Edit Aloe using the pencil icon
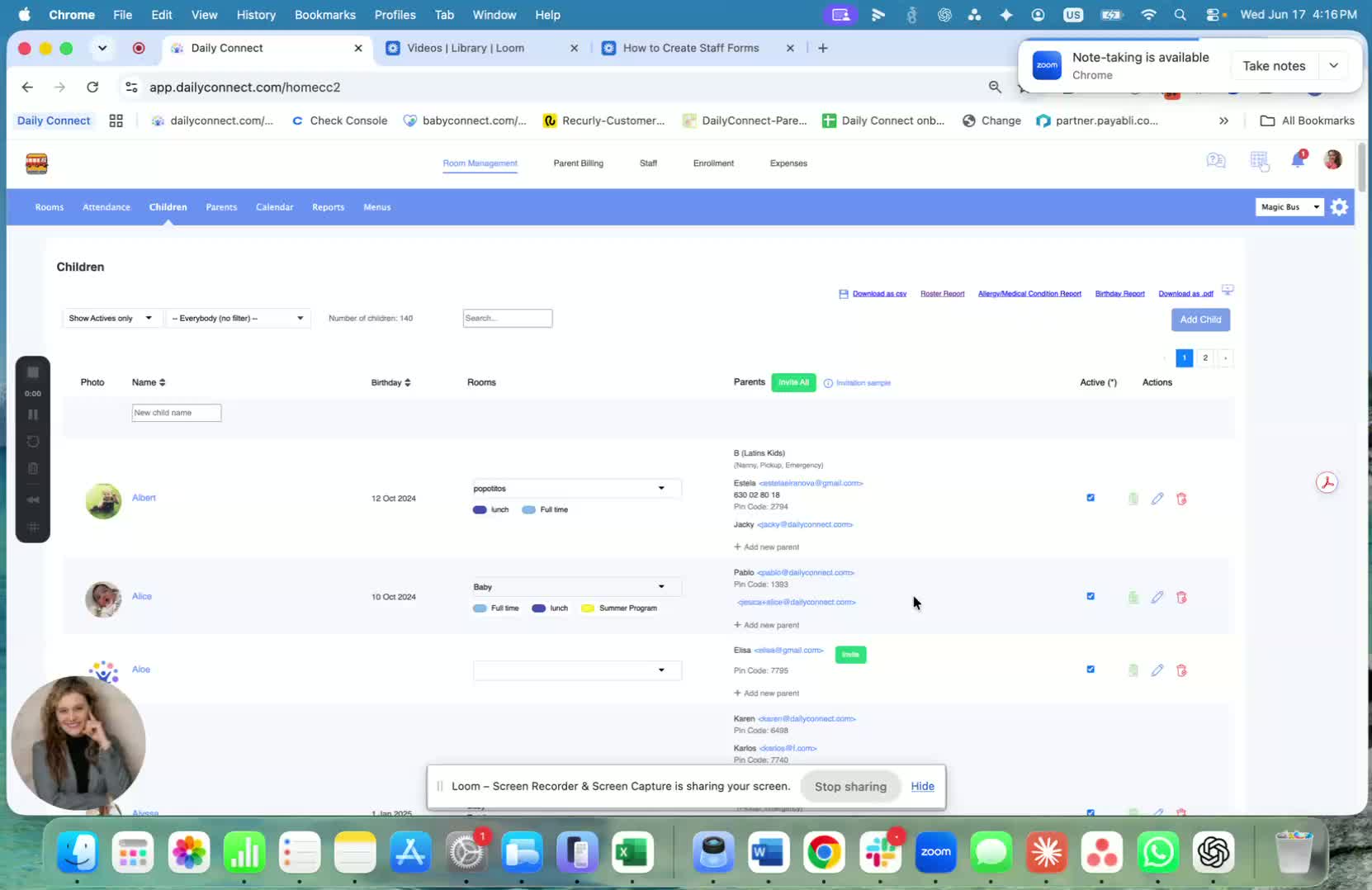This screenshot has width=1372, height=890. pyautogui.click(x=1157, y=670)
